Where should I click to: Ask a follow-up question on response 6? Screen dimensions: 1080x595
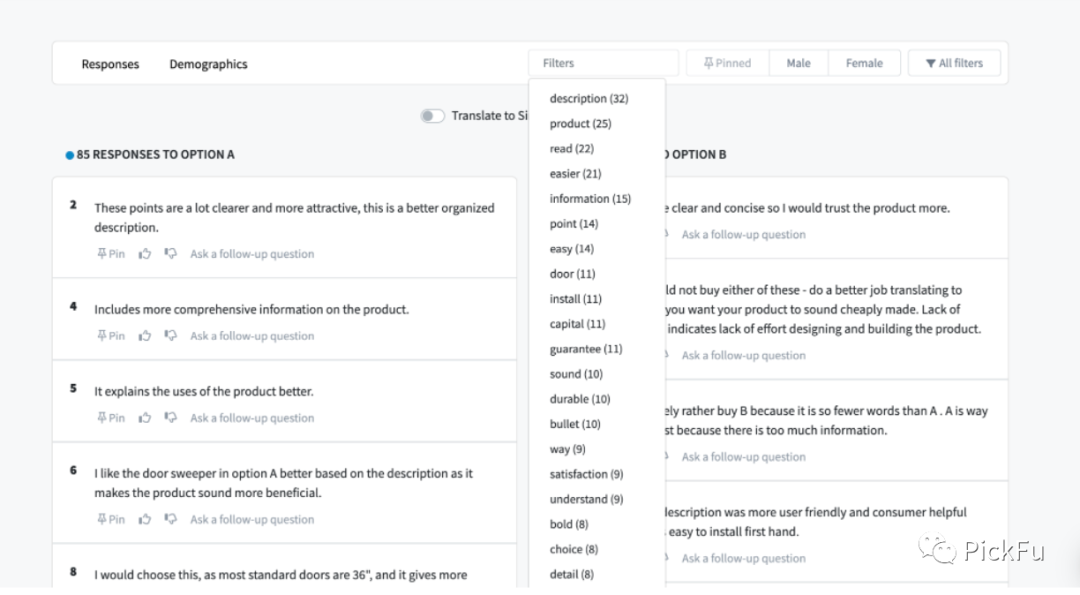[252, 519]
